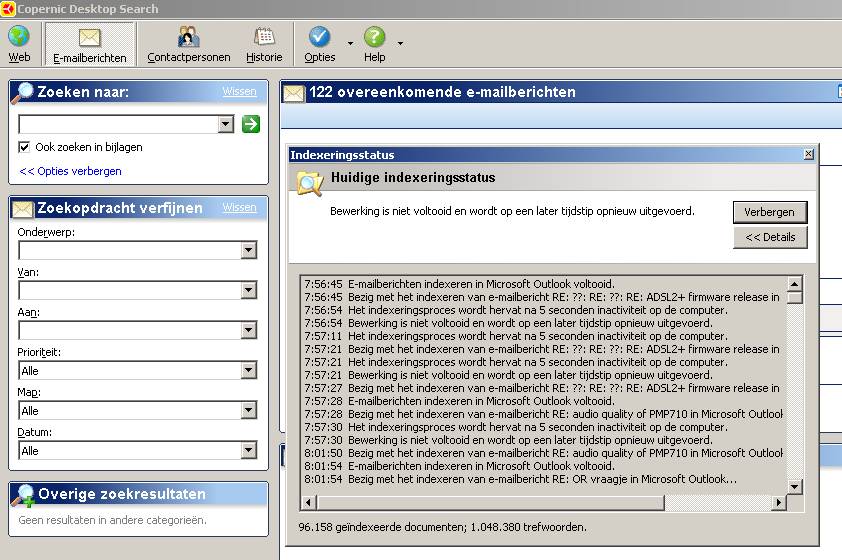Toggle Ook zoeken in bijlagen checkbox
Image resolution: width=842 pixels, height=560 pixels.
(x=24, y=147)
